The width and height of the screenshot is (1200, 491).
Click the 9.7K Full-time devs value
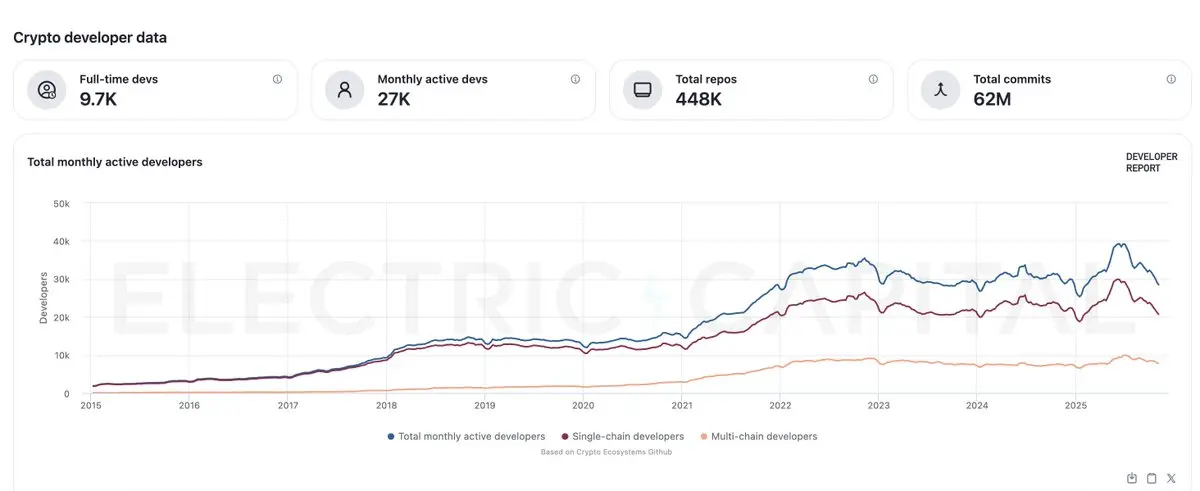[99, 99]
